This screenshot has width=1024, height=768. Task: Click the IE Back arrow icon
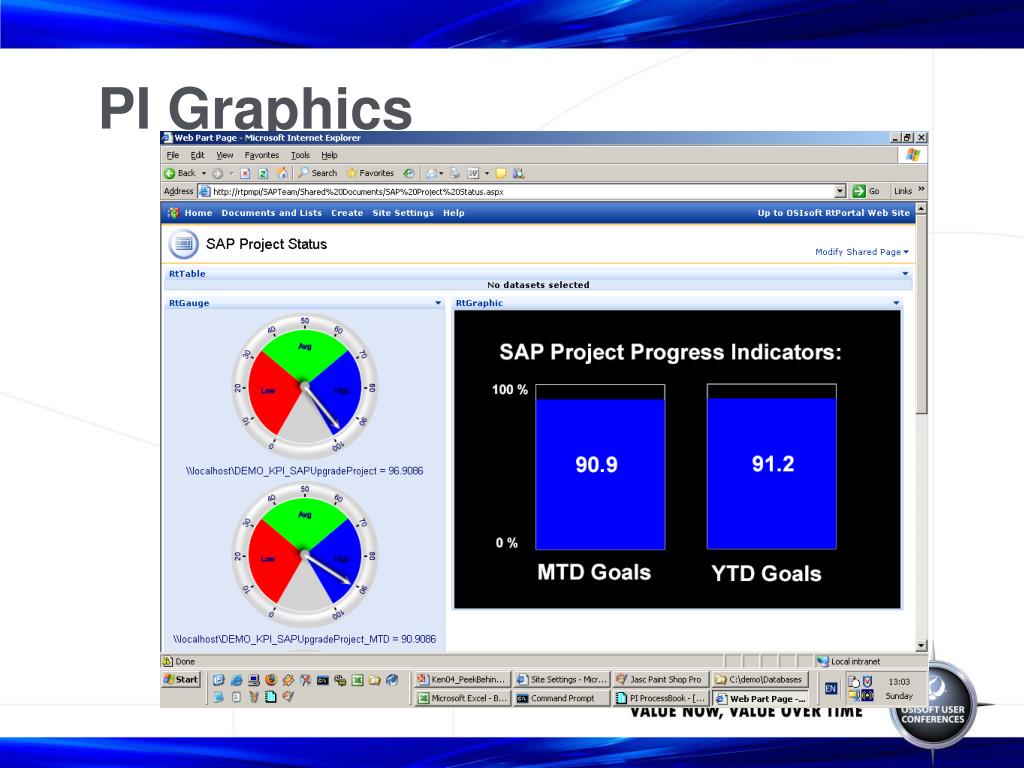pyautogui.click(x=169, y=173)
